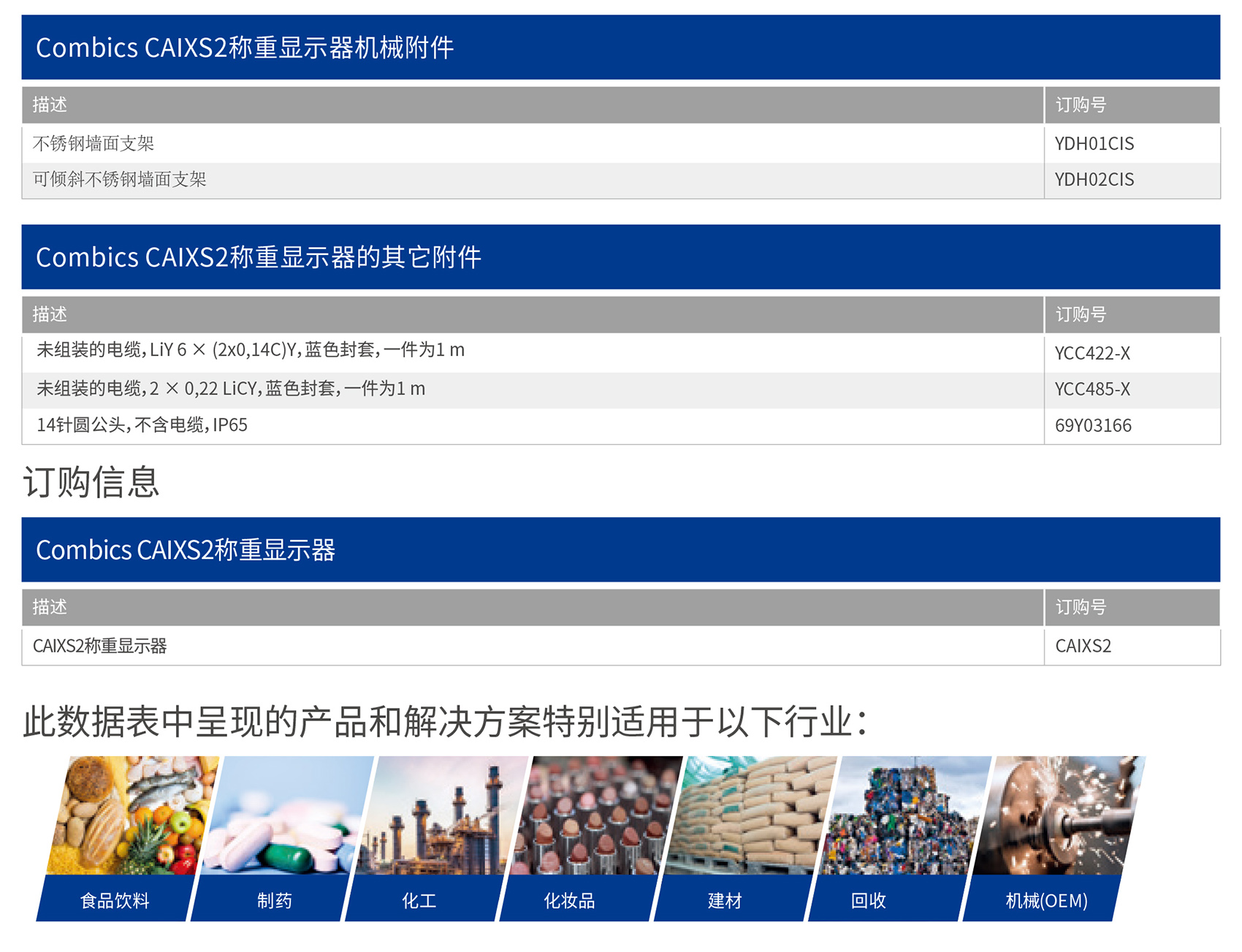Select the 回收 industry label

(868, 900)
